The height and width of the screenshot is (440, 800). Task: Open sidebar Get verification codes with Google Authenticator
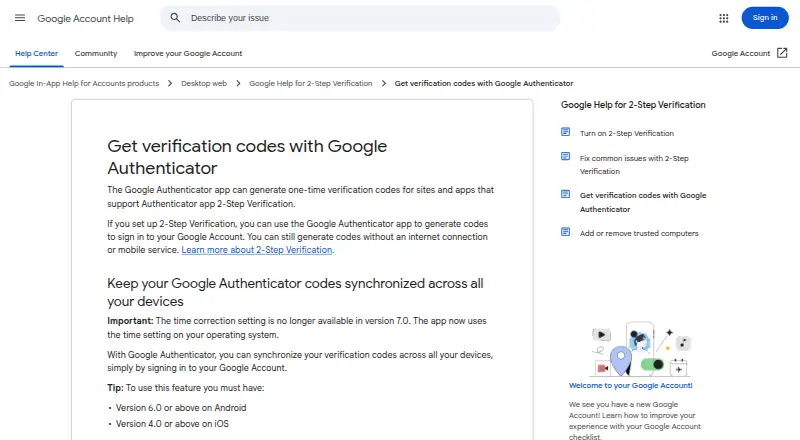click(x=643, y=202)
